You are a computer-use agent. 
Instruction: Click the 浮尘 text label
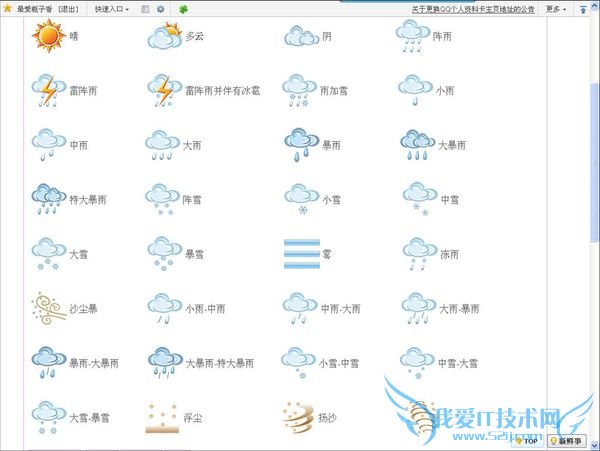tap(192, 418)
